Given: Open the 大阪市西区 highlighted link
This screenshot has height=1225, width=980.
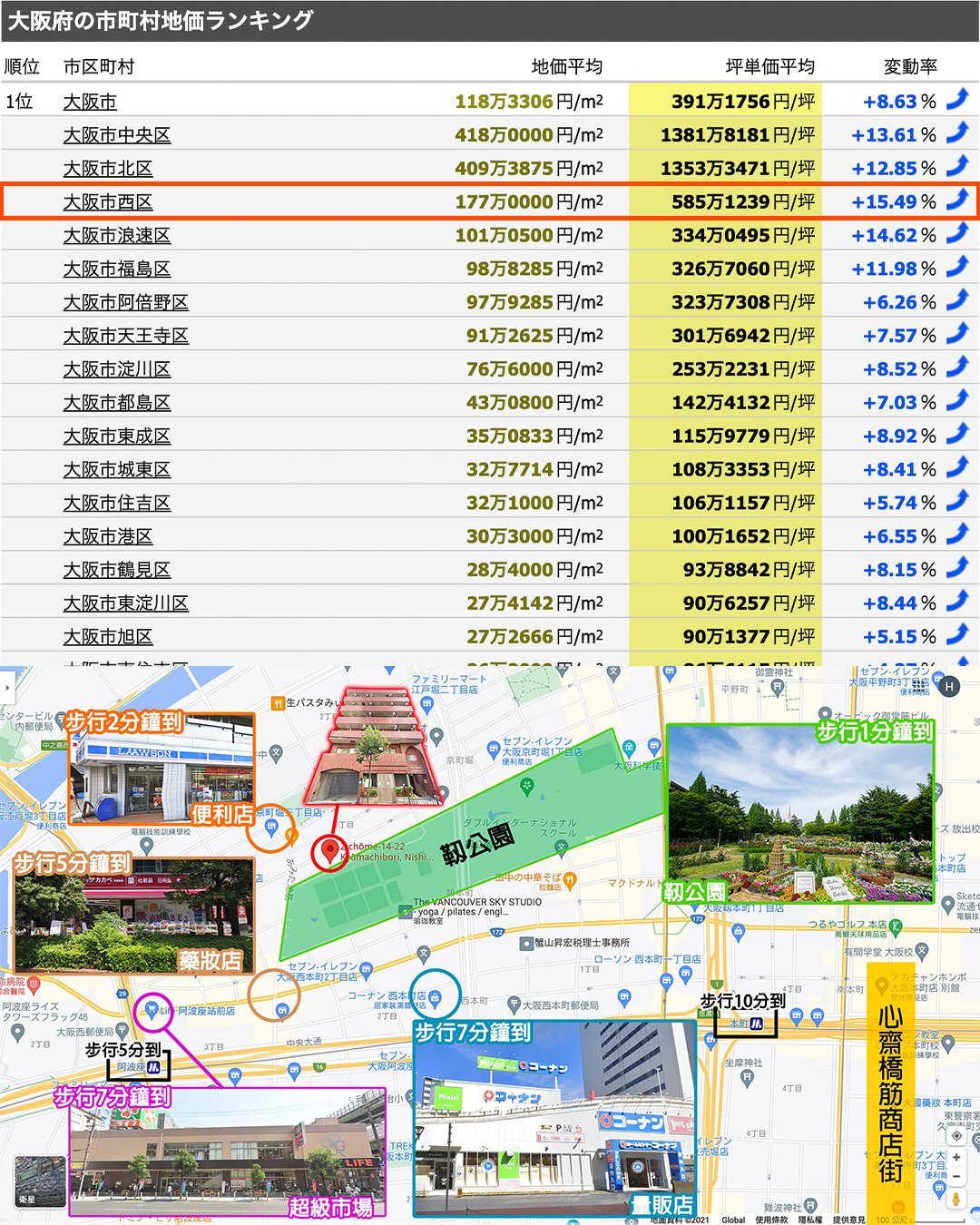Looking at the screenshot, I should tap(107, 201).
